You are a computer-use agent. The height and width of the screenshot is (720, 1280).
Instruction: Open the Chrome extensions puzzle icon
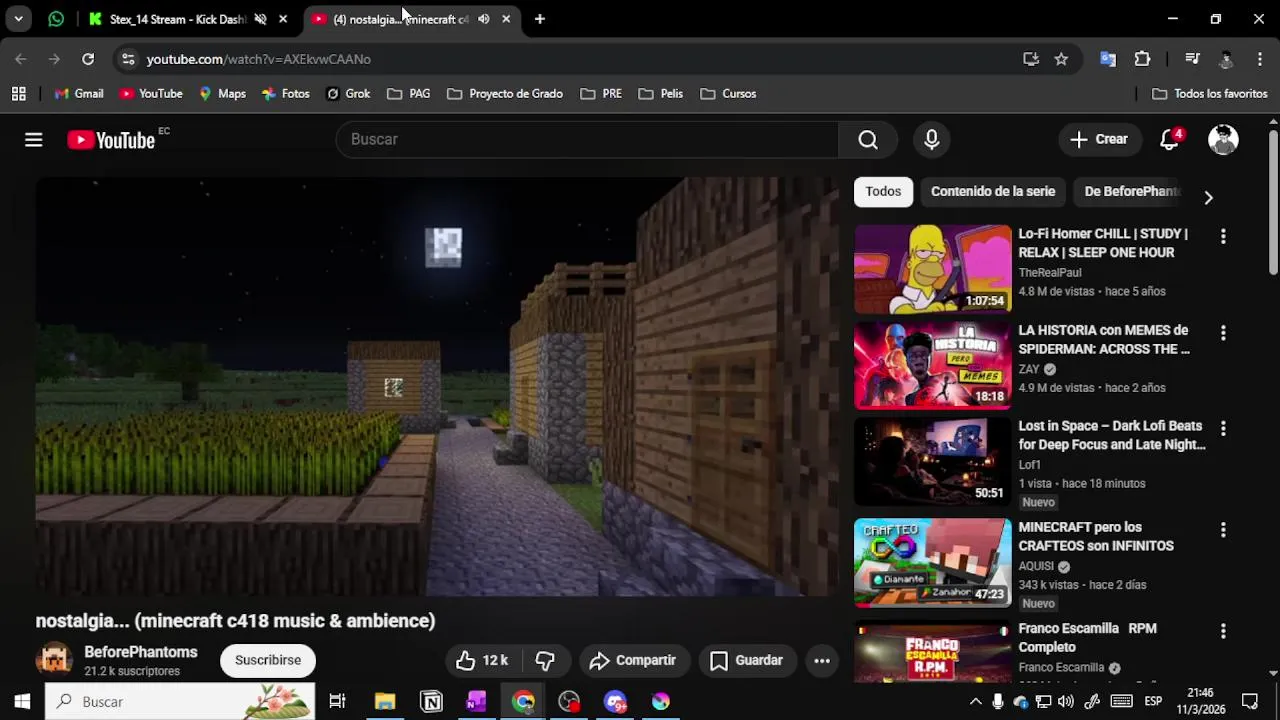pos(1142,59)
